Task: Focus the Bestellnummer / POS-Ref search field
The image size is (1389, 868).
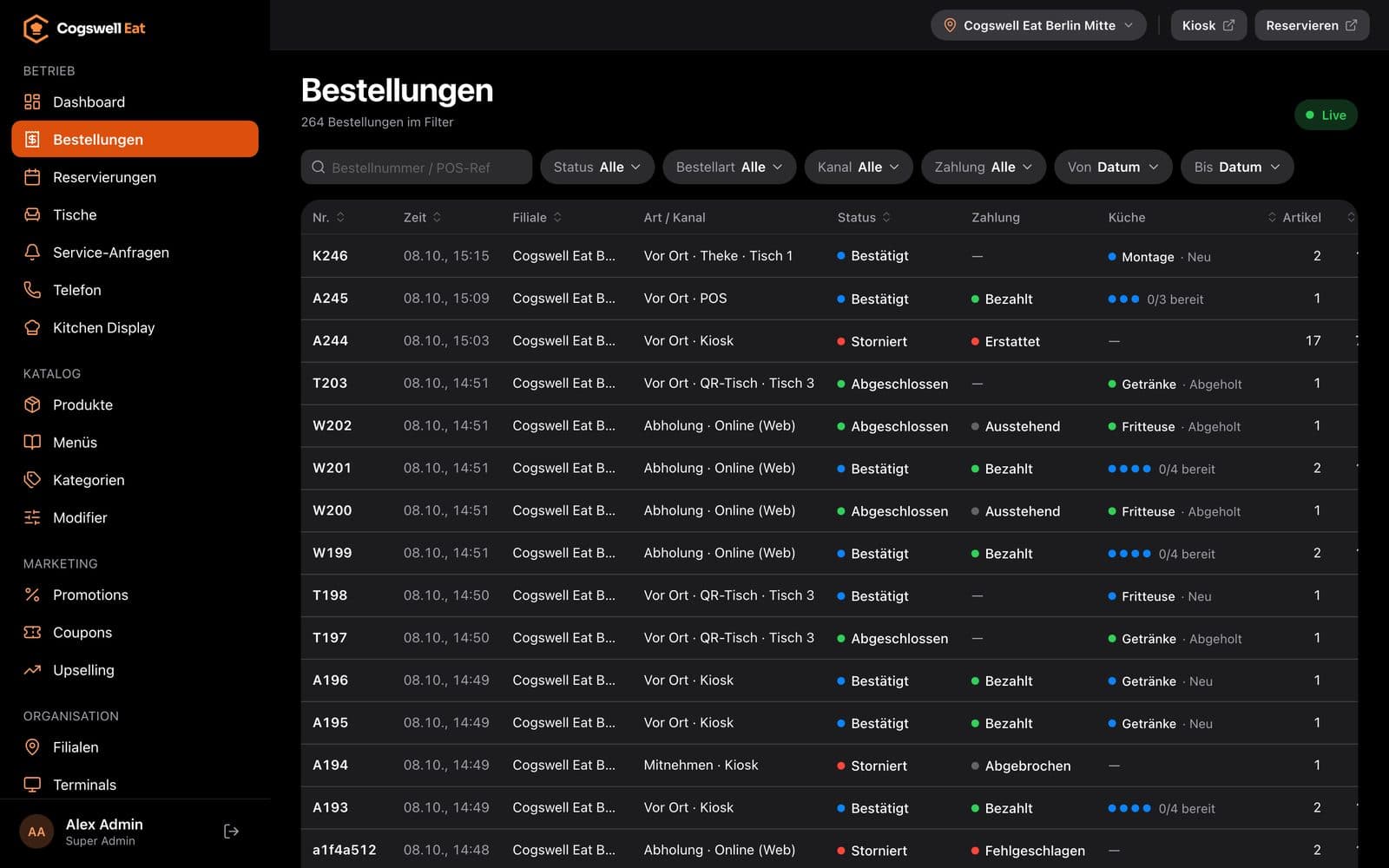Action: [417, 167]
